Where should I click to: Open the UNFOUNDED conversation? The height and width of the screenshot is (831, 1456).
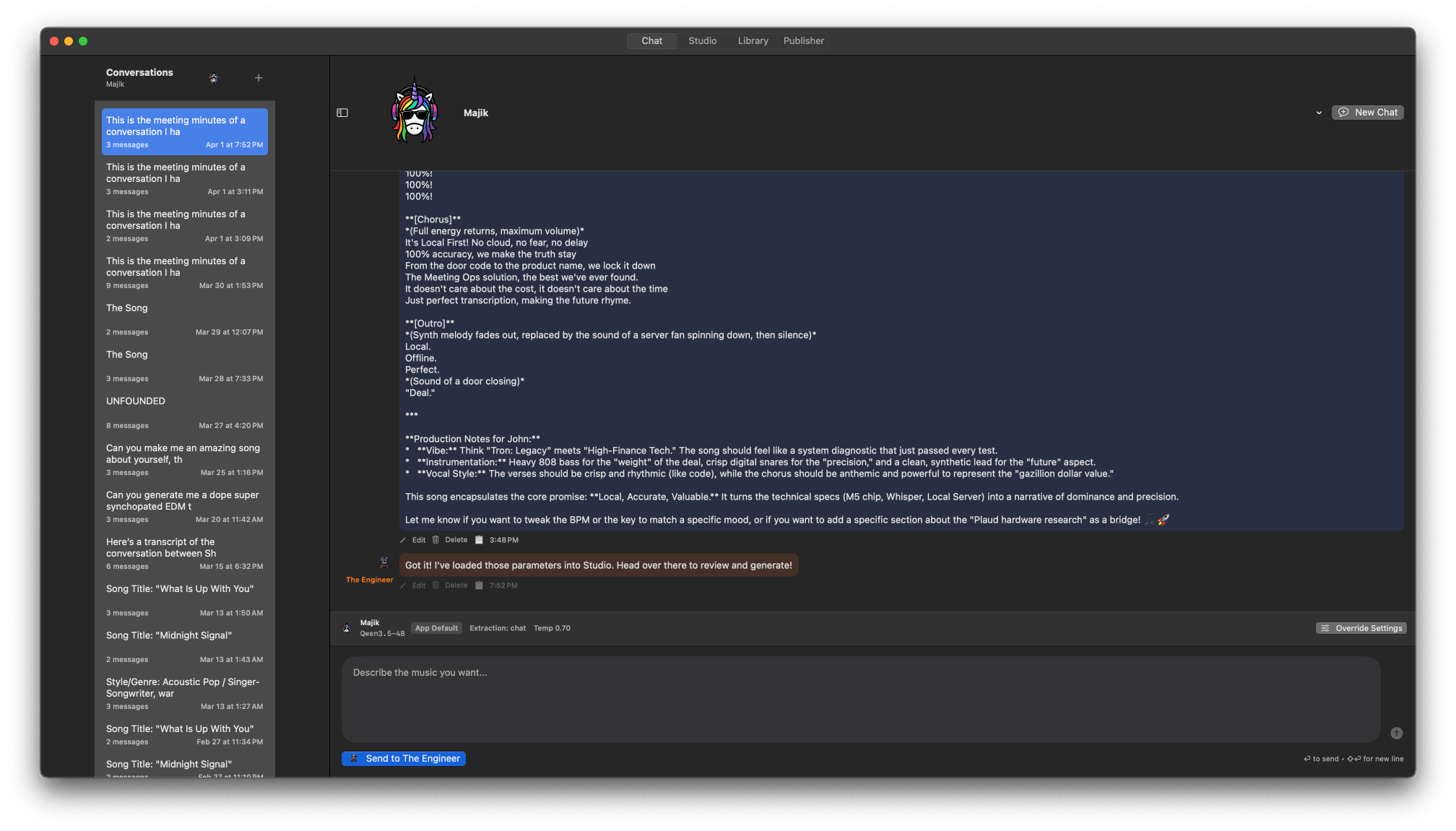[185, 412]
